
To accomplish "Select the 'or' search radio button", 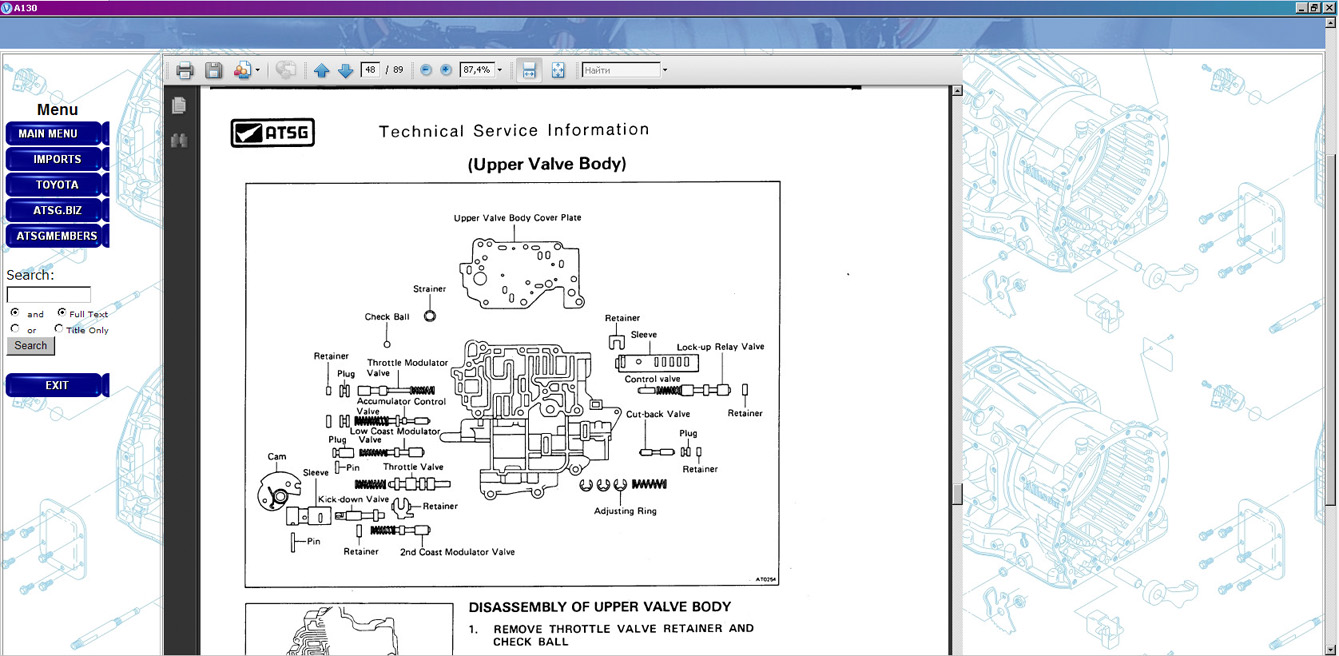I will tap(15, 329).
